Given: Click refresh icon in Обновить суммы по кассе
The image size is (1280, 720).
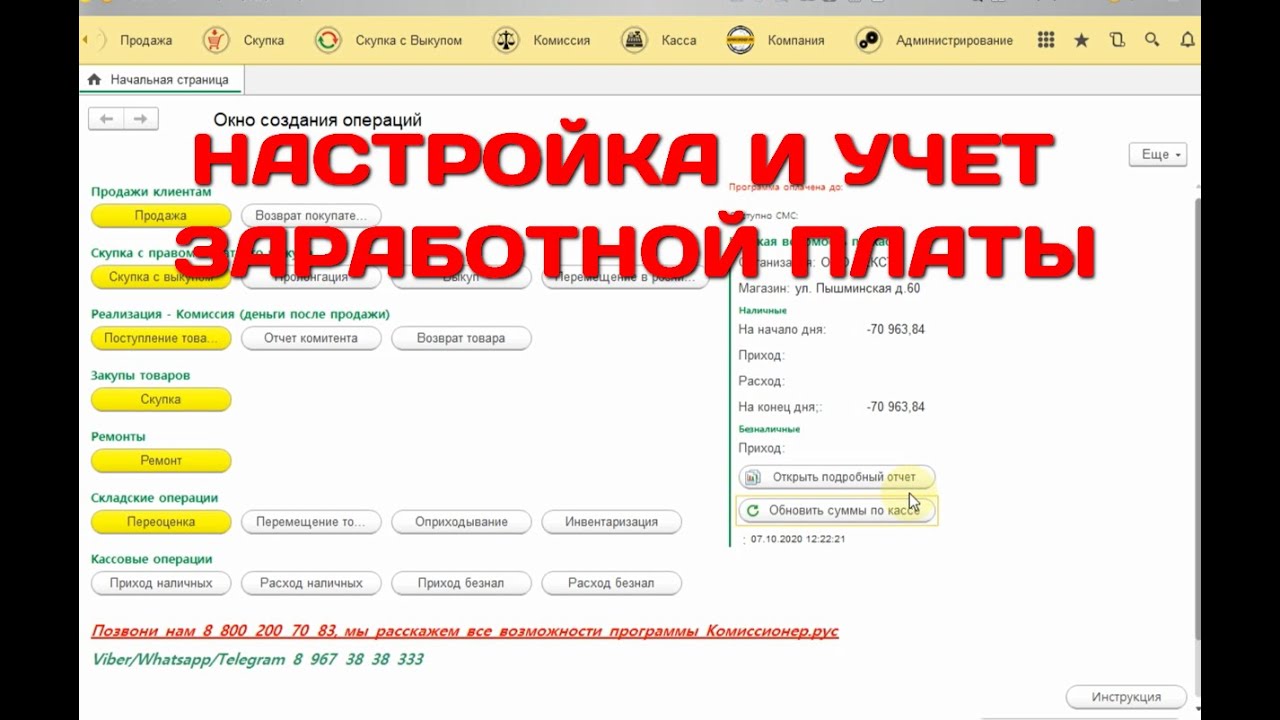Looking at the screenshot, I should pos(753,510).
